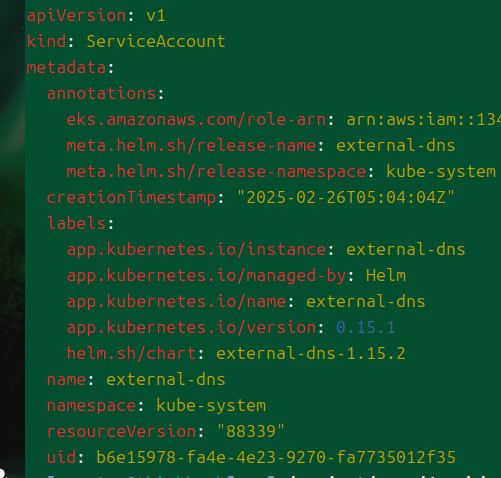This screenshot has height=478, width=501.
Task: Click the creationTimestamp value
Action: pyautogui.click(x=346, y=197)
